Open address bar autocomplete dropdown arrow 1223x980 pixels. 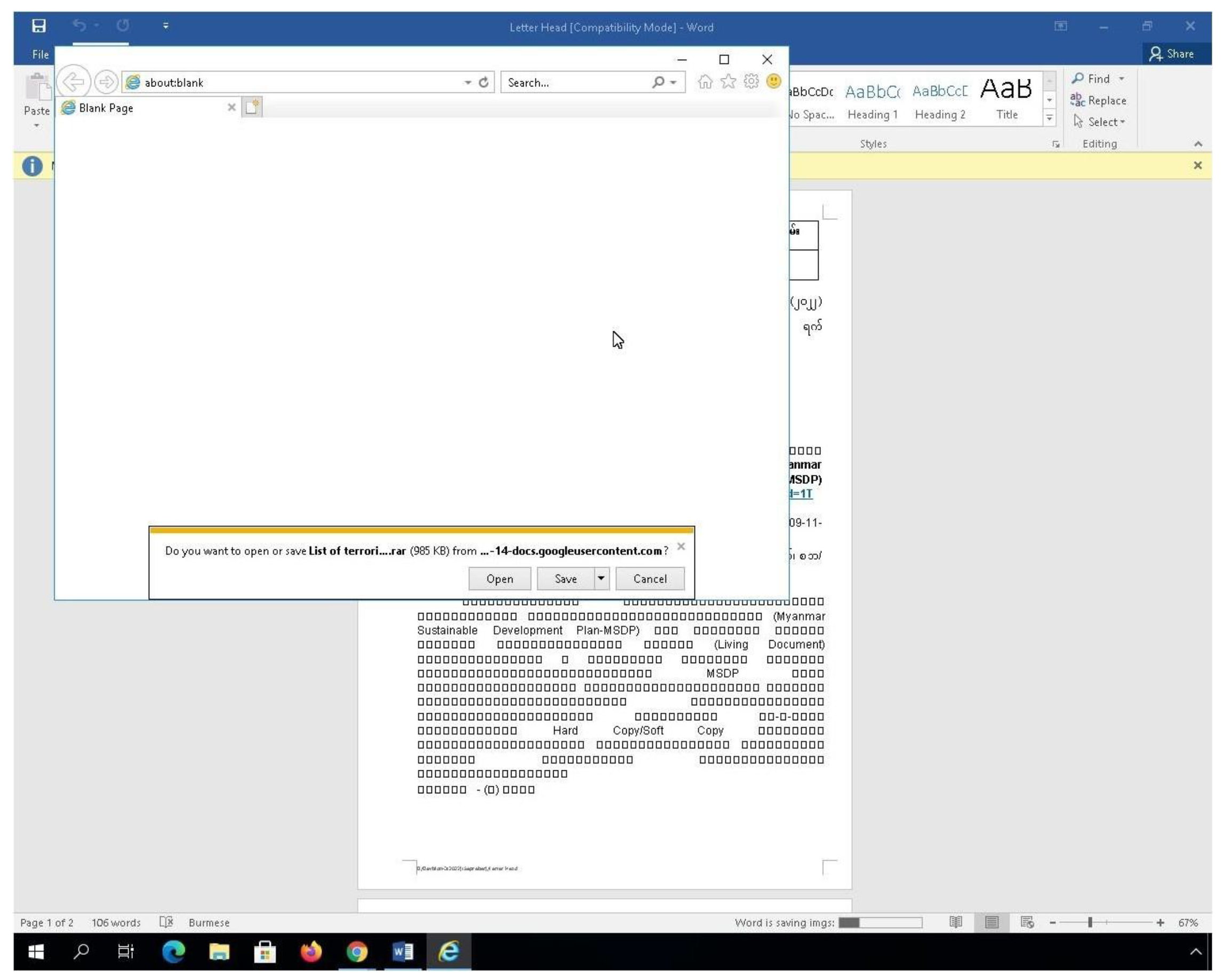pyautogui.click(x=467, y=82)
